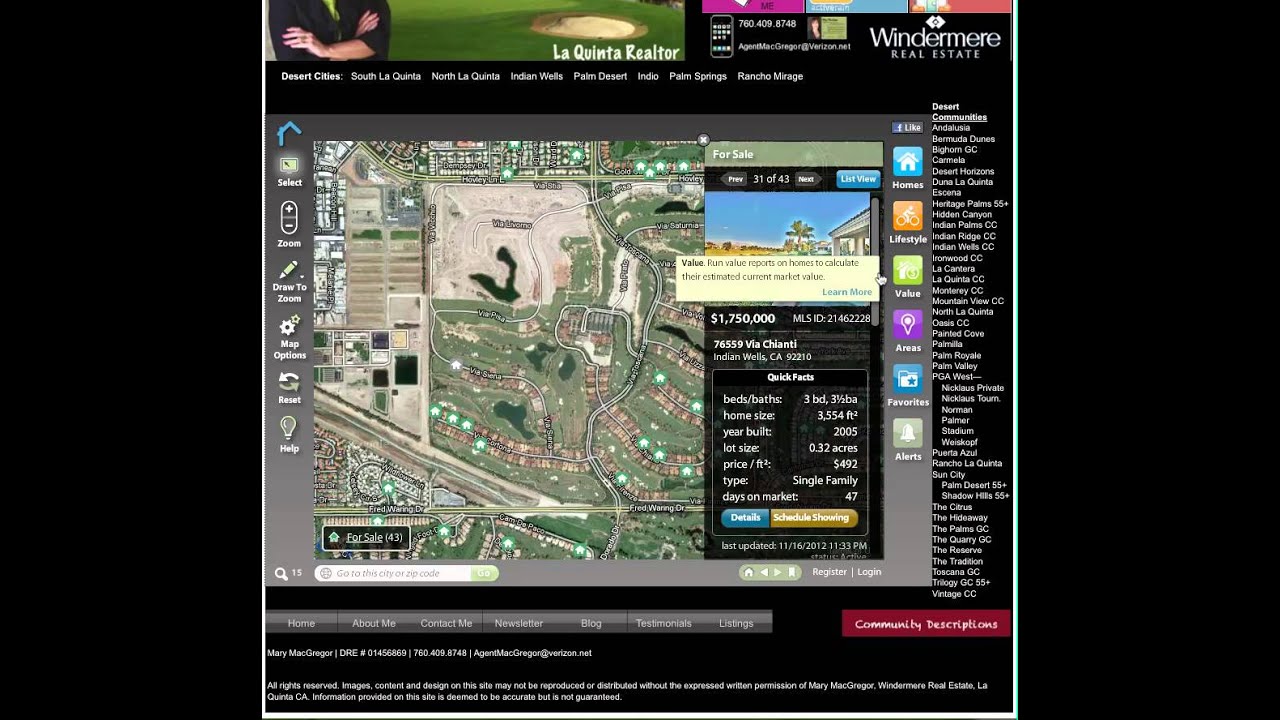Click AgentMacGregor@Verizon.net email in header

794,46
